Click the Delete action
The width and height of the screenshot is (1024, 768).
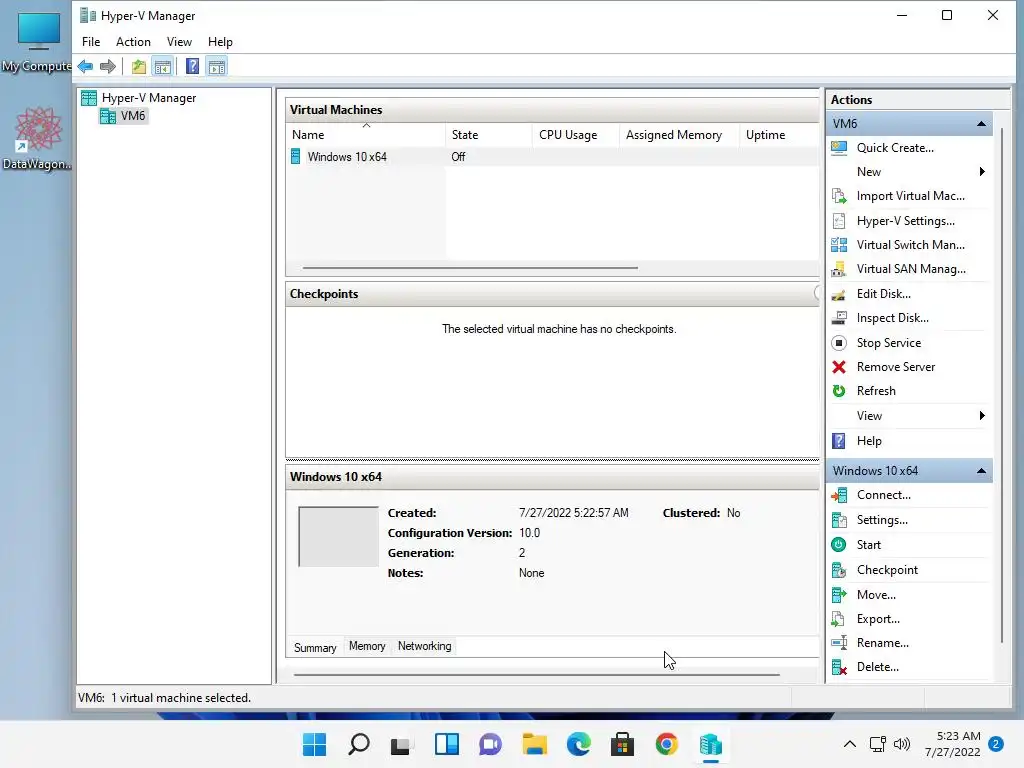877,667
